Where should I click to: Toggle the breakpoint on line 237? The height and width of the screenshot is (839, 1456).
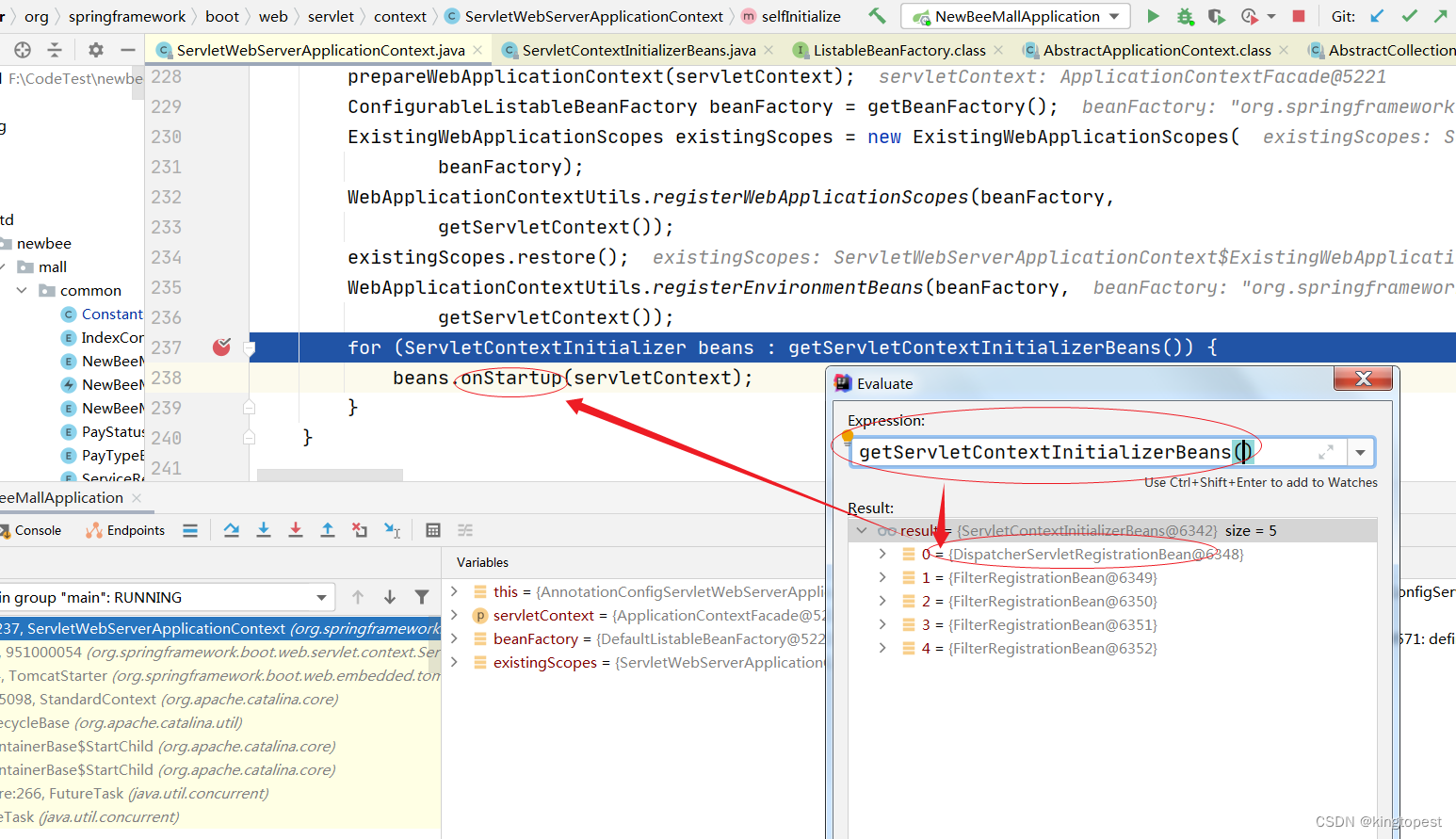(x=221, y=347)
